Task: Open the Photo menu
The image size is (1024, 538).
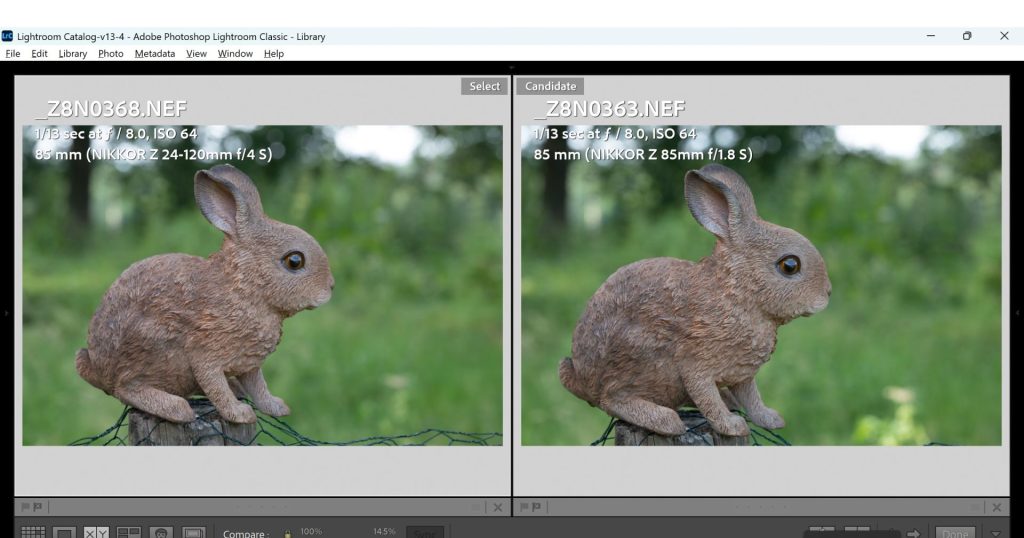Action: pyautogui.click(x=110, y=54)
